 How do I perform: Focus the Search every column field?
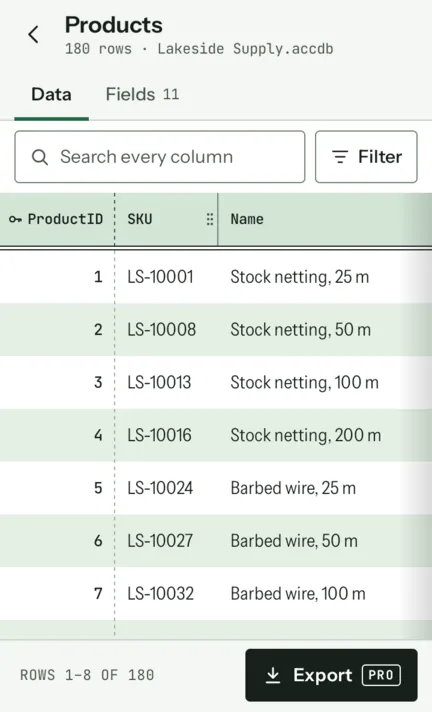coord(160,157)
